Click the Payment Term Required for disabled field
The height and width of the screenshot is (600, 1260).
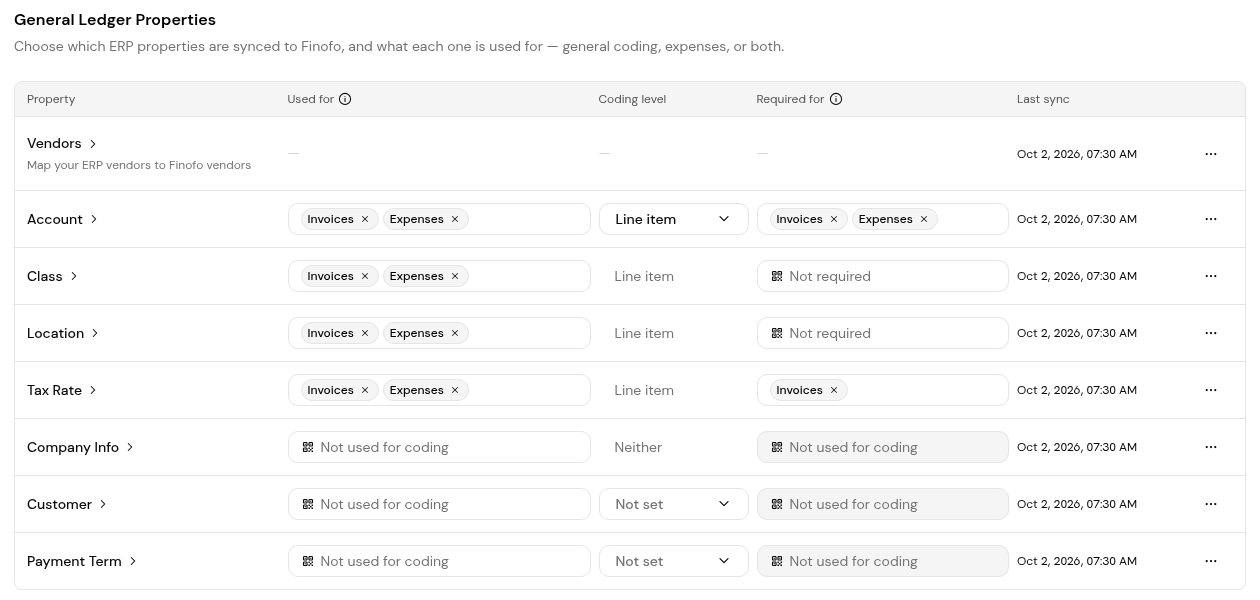(883, 561)
